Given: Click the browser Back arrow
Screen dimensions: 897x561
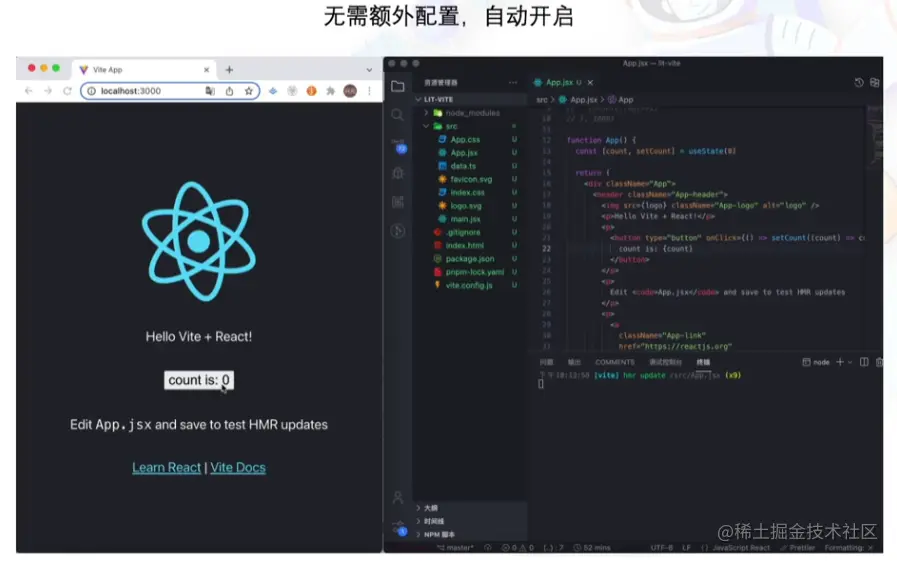Looking at the screenshot, I should (x=29, y=91).
